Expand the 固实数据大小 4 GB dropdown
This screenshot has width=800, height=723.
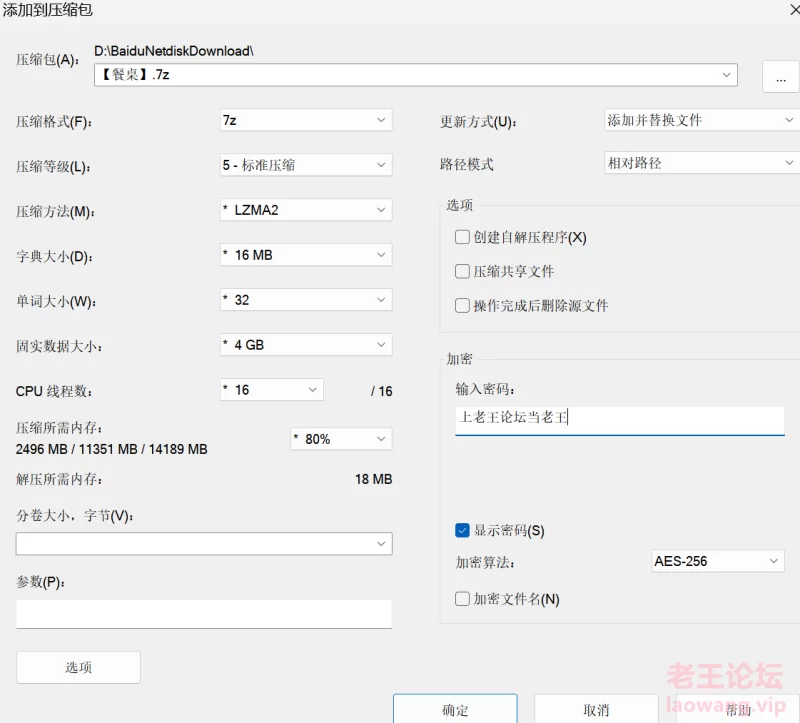306,345
